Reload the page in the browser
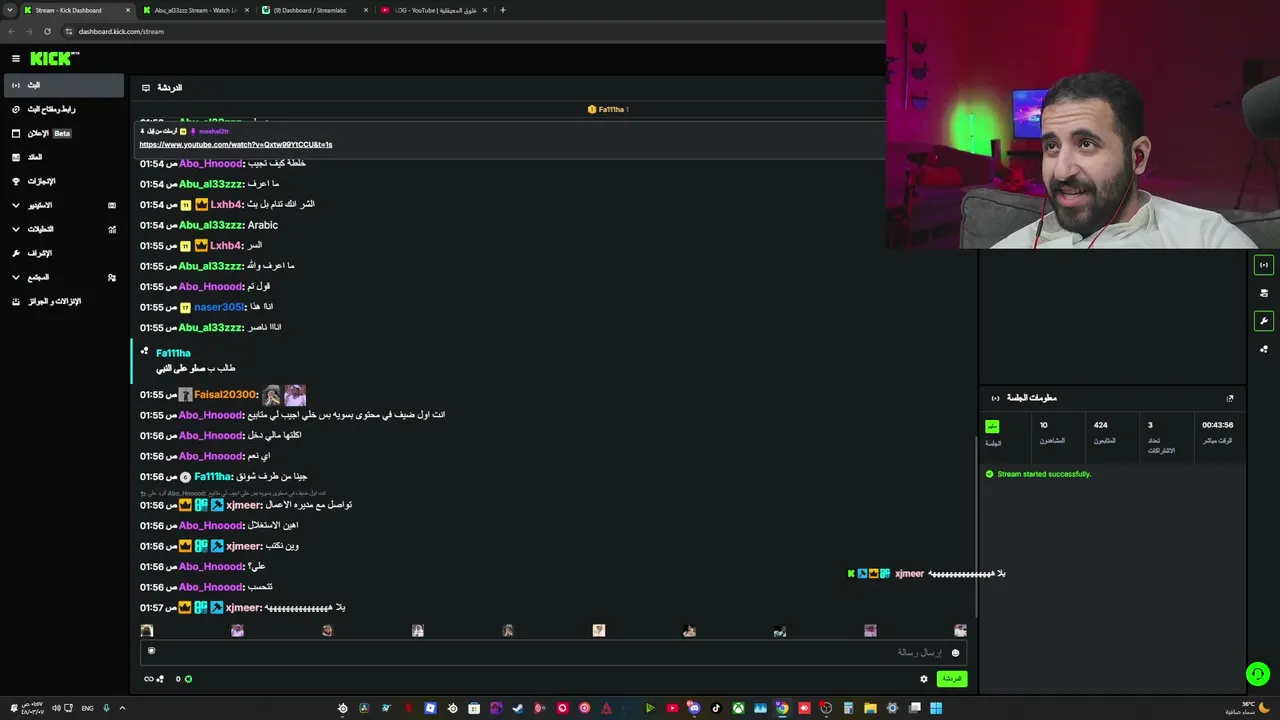 47,31
